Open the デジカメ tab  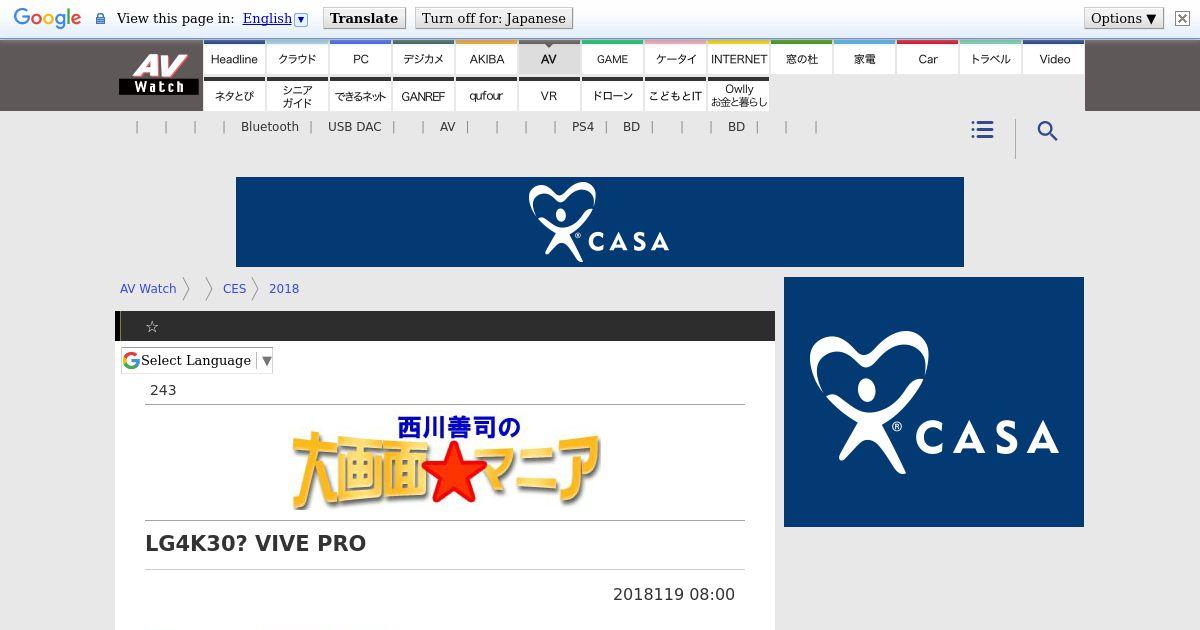pos(423,58)
